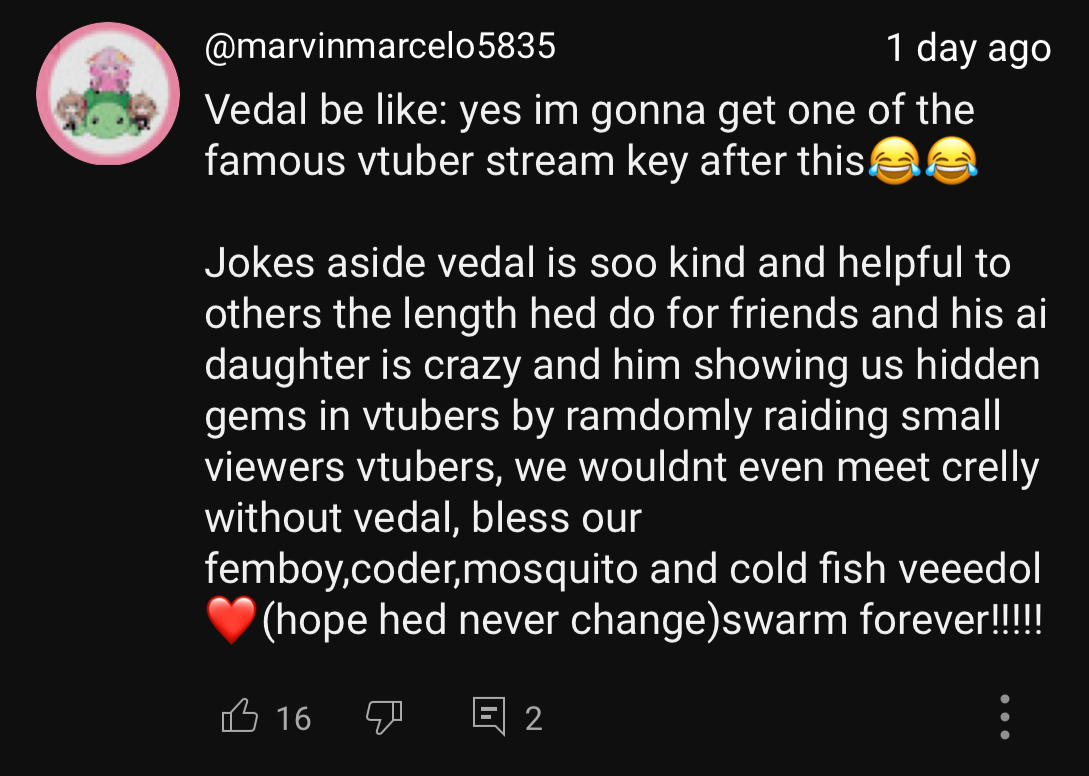This screenshot has height=776, width=1089.
Task: Like the comment with thumbs-up icon
Action: point(239,716)
